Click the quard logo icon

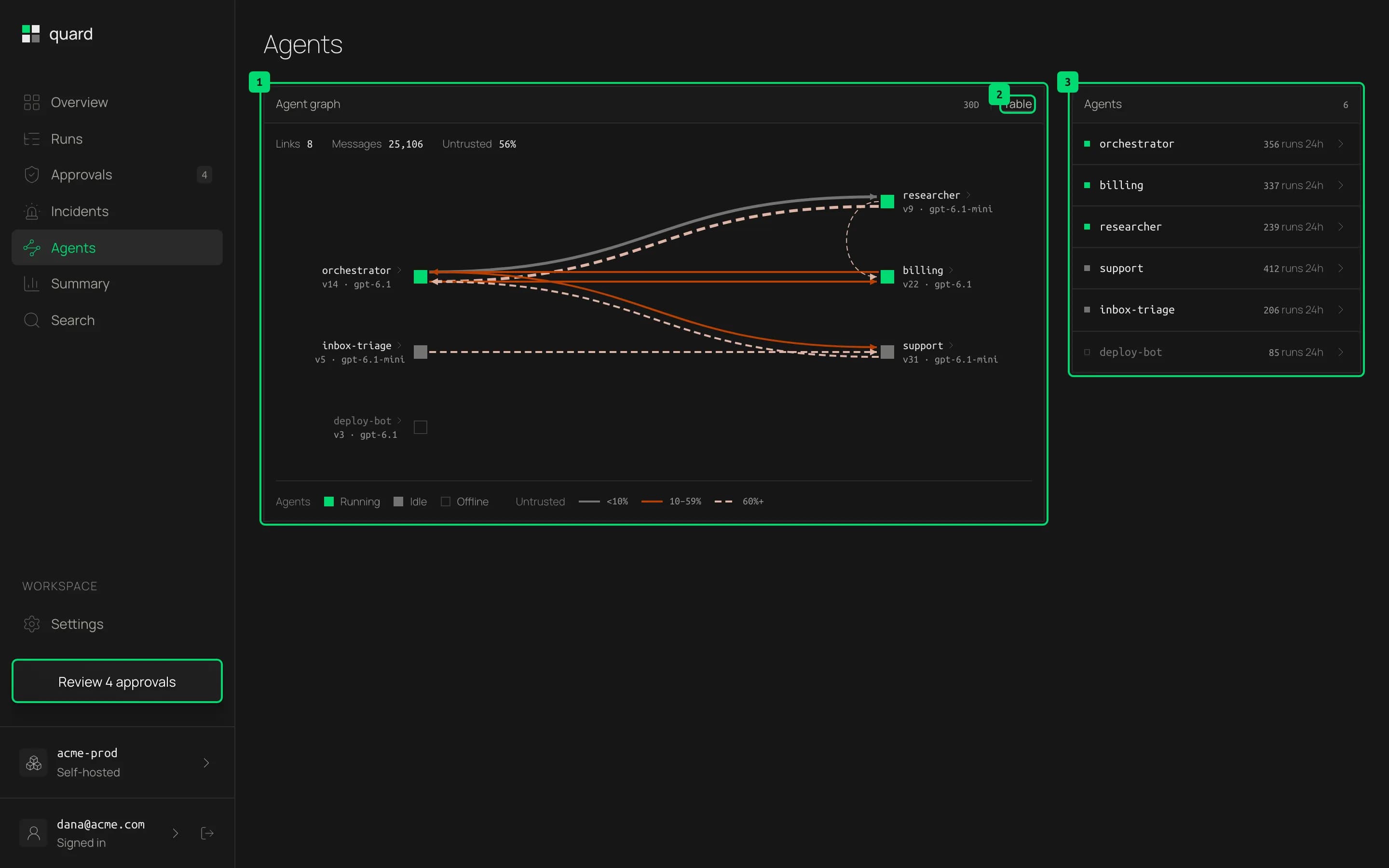pyautogui.click(x=31, y=34)
